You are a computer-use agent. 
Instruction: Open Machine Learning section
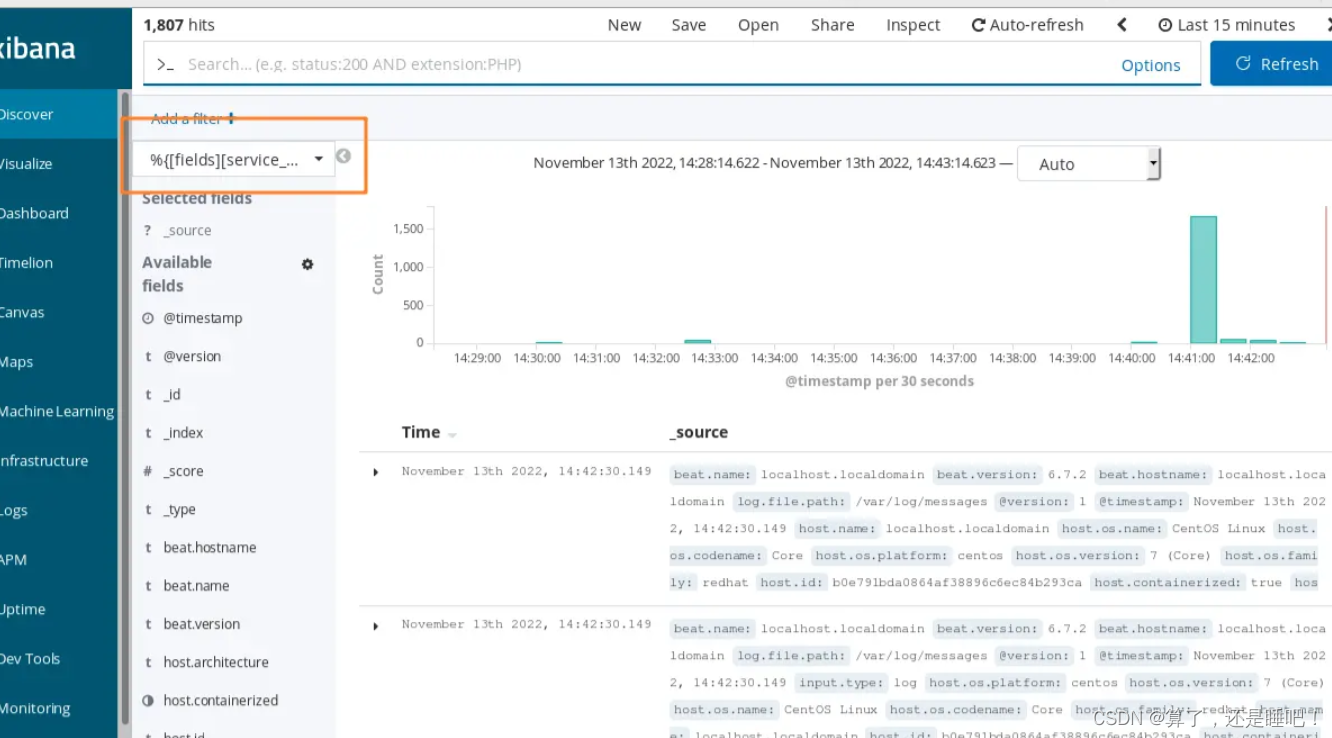(59, 411)
